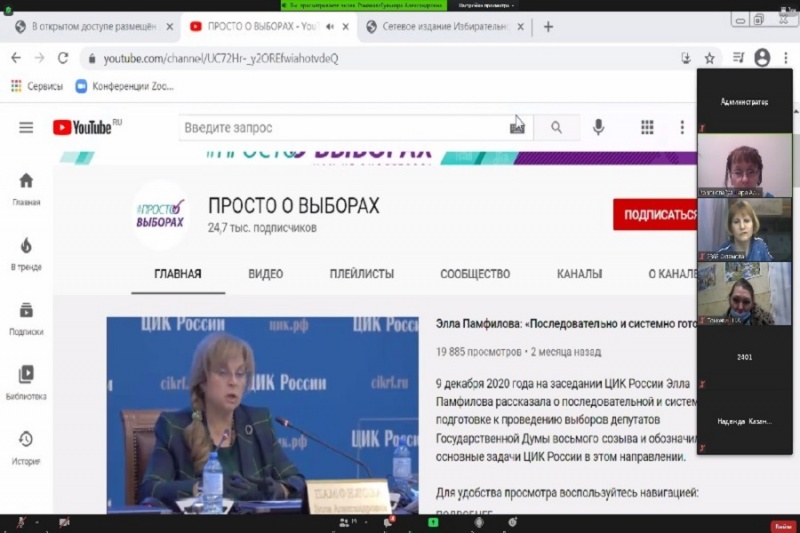This screenshot has width=800, height=533.
Task: Select the Надежда Казан… Zoom participant tile
Action: coord(744,421)
